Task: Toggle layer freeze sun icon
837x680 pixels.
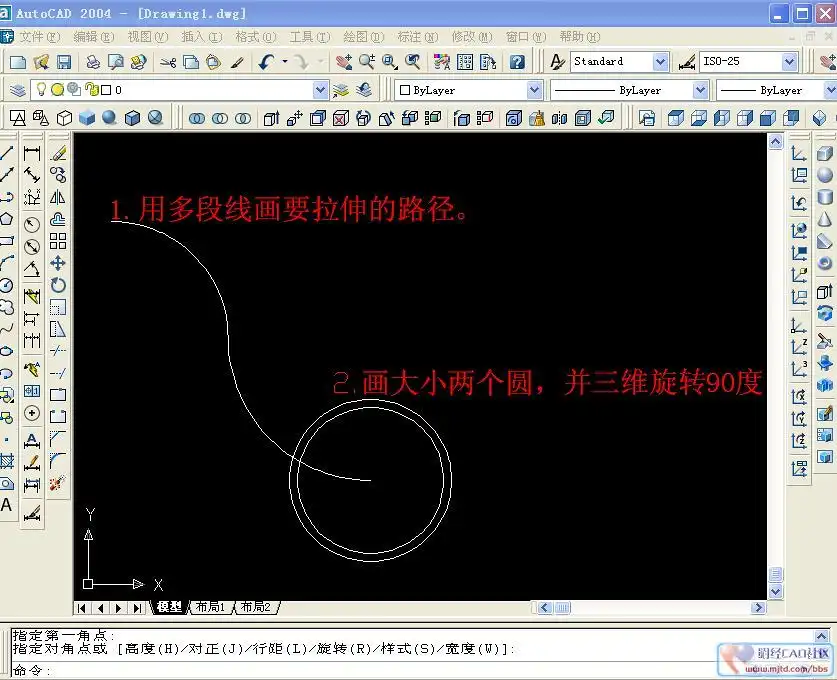Action: tap(57, 90)
